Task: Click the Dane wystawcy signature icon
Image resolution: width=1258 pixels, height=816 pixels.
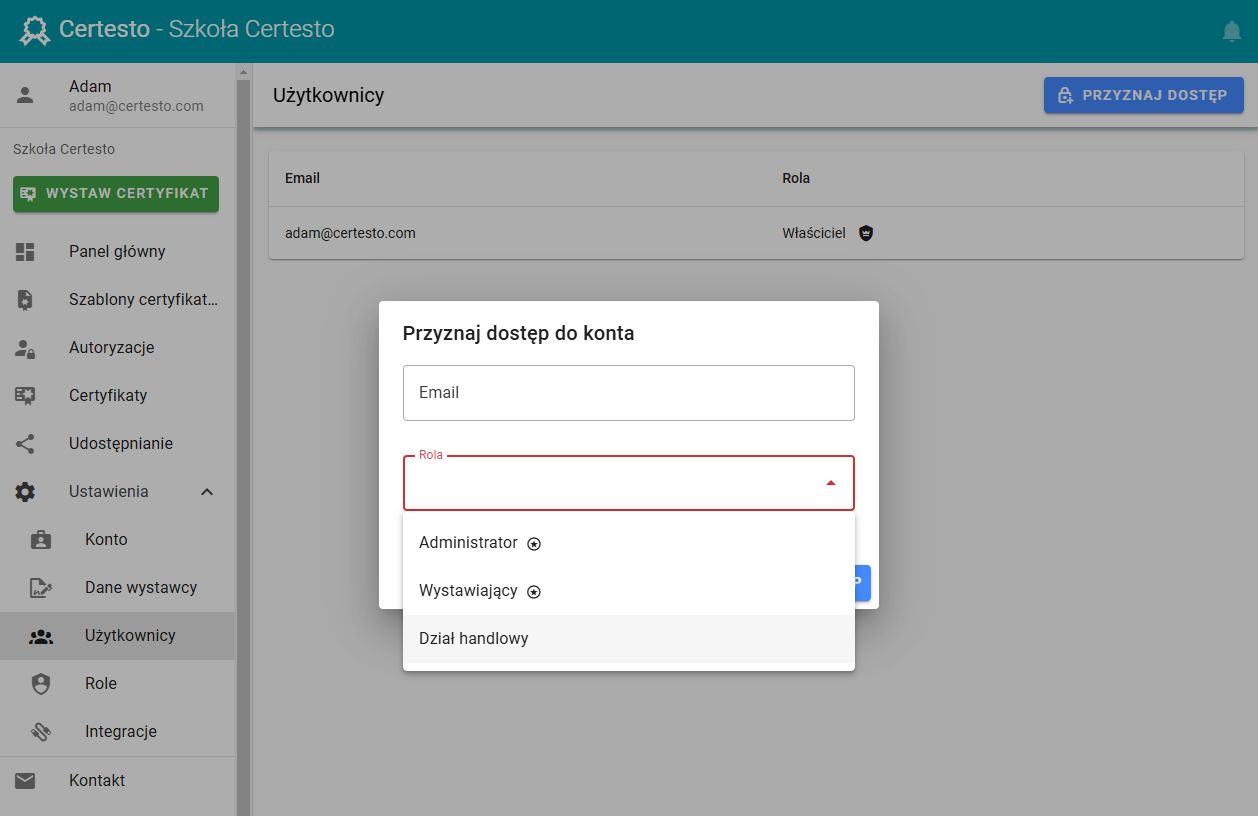Action: [x=41, y=588]
